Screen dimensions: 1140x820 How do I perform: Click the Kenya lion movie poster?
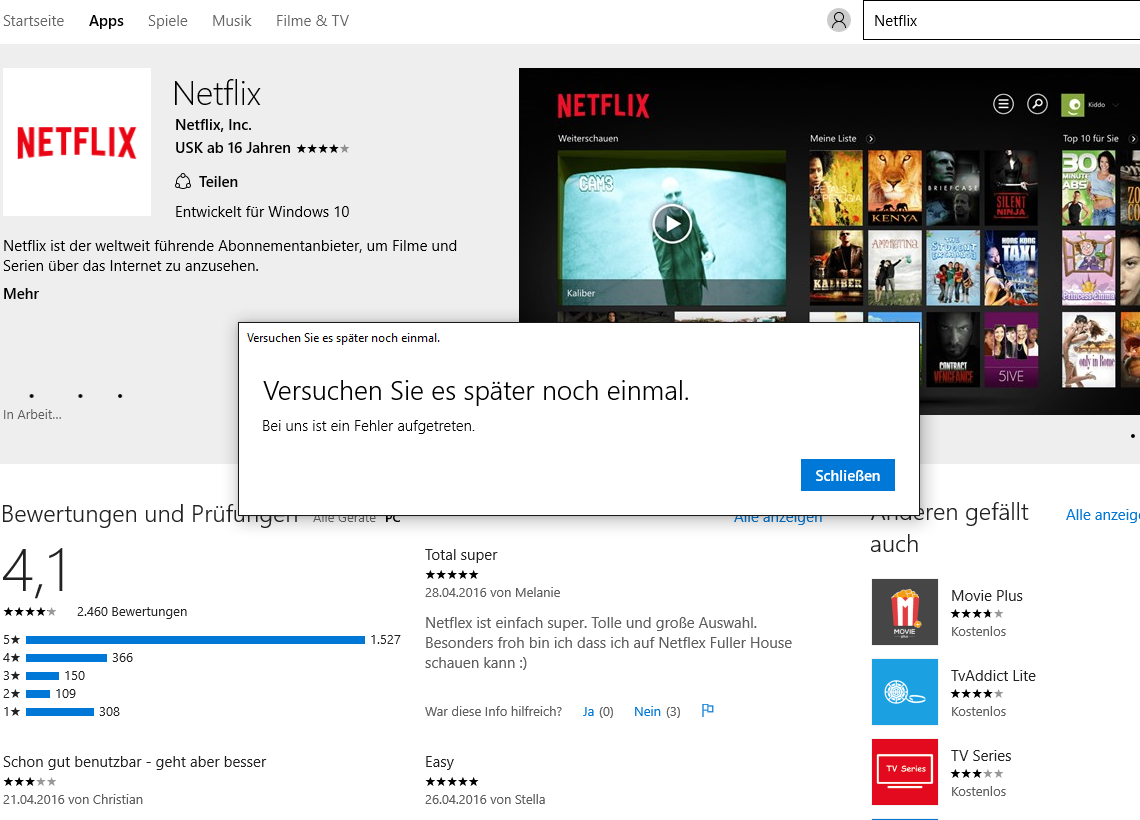pos(894,188)
